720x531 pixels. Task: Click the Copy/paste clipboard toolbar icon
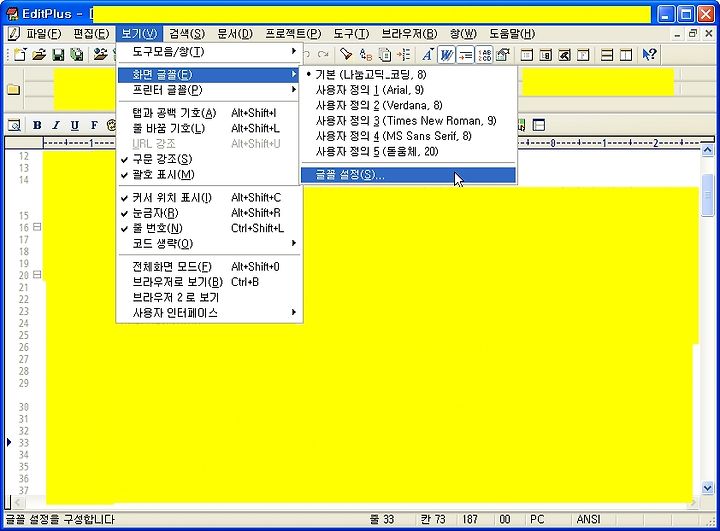tap(384, 55)
